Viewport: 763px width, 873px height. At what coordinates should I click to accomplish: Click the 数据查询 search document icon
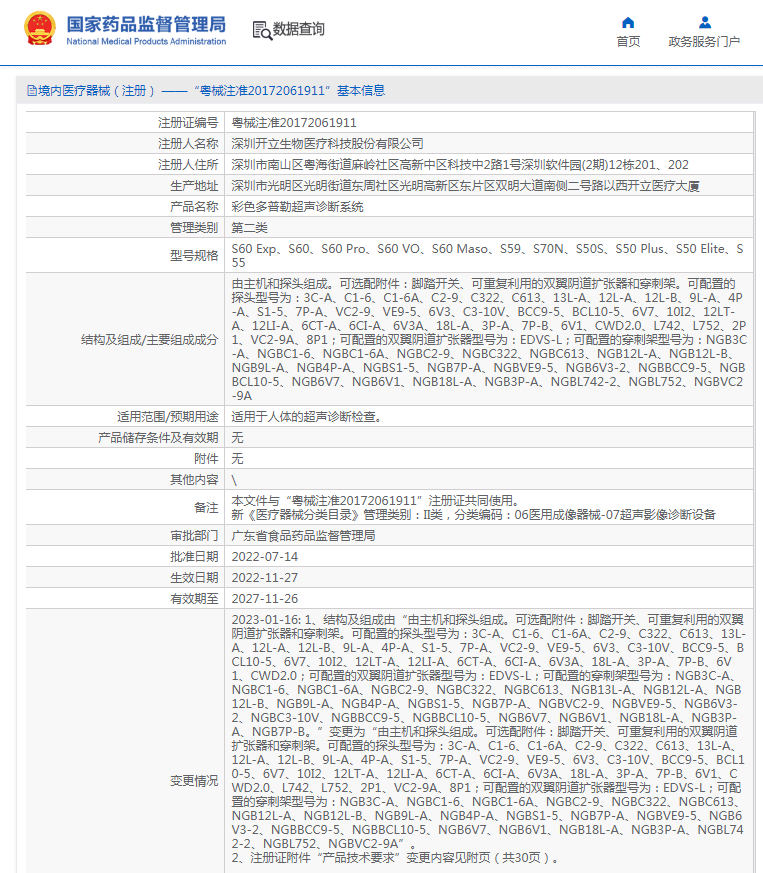click(262, 30)
